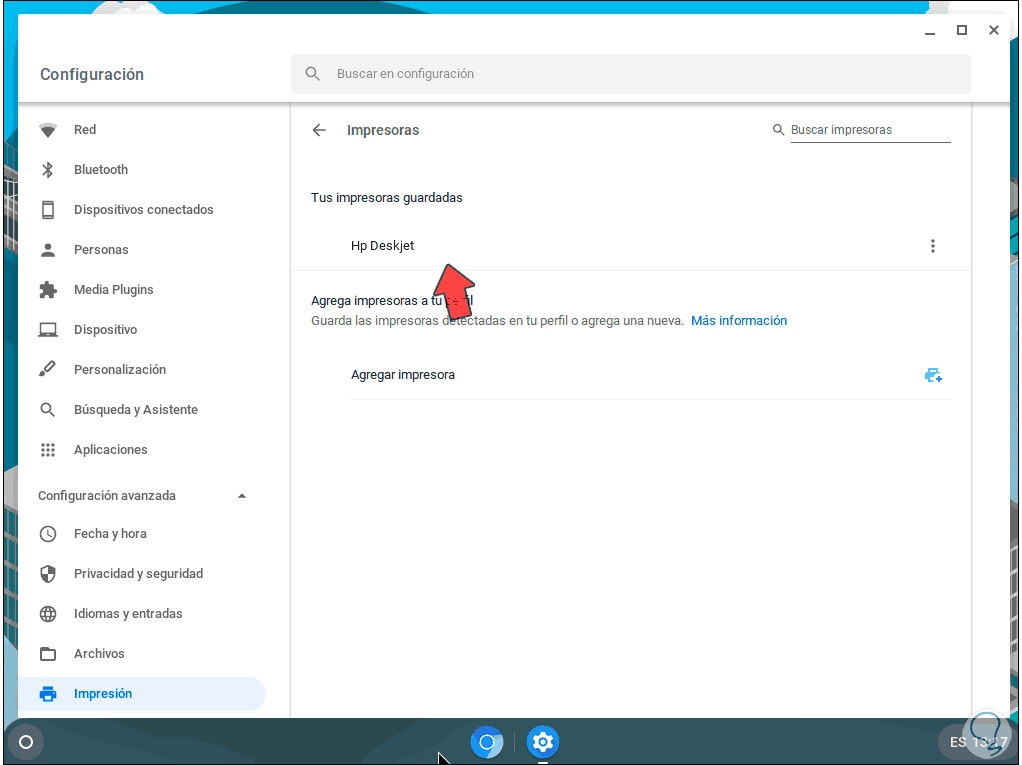Click the Settings gear icon on shelf
The width and height of the screenshot is (1022, 765).
pos(543,742)
